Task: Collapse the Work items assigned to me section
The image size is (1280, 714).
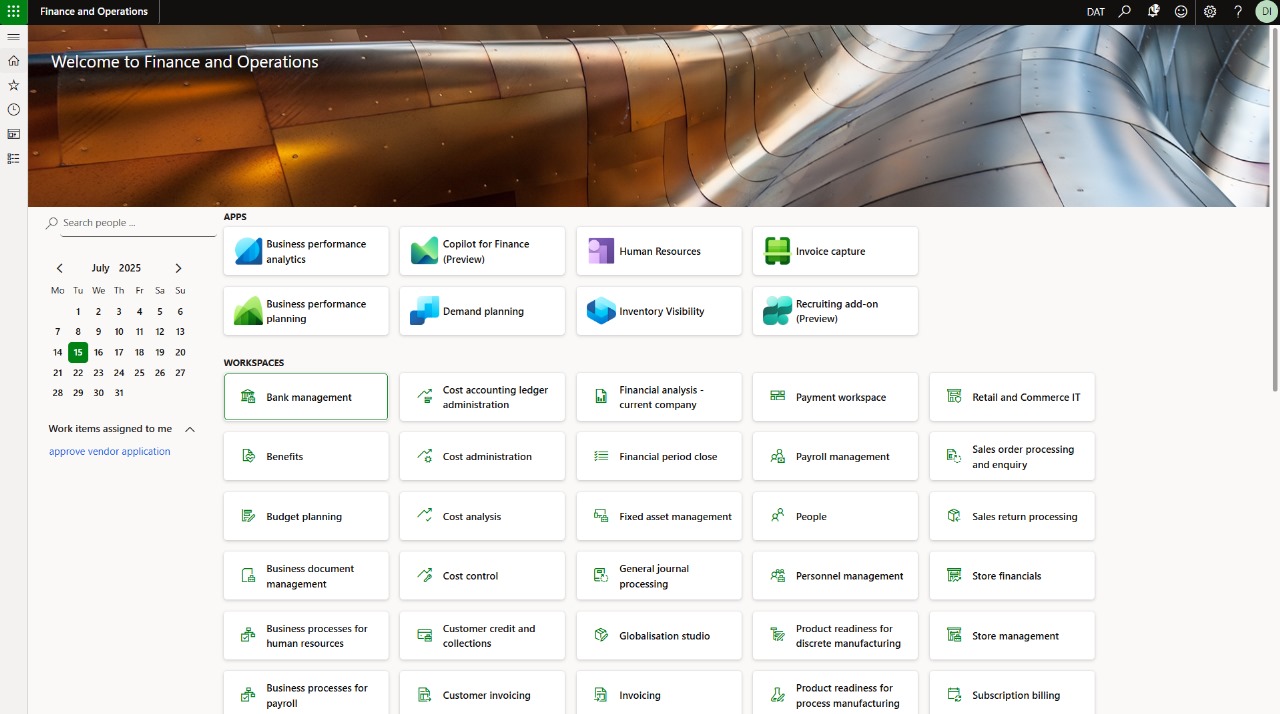Action: tap(190, 429)
